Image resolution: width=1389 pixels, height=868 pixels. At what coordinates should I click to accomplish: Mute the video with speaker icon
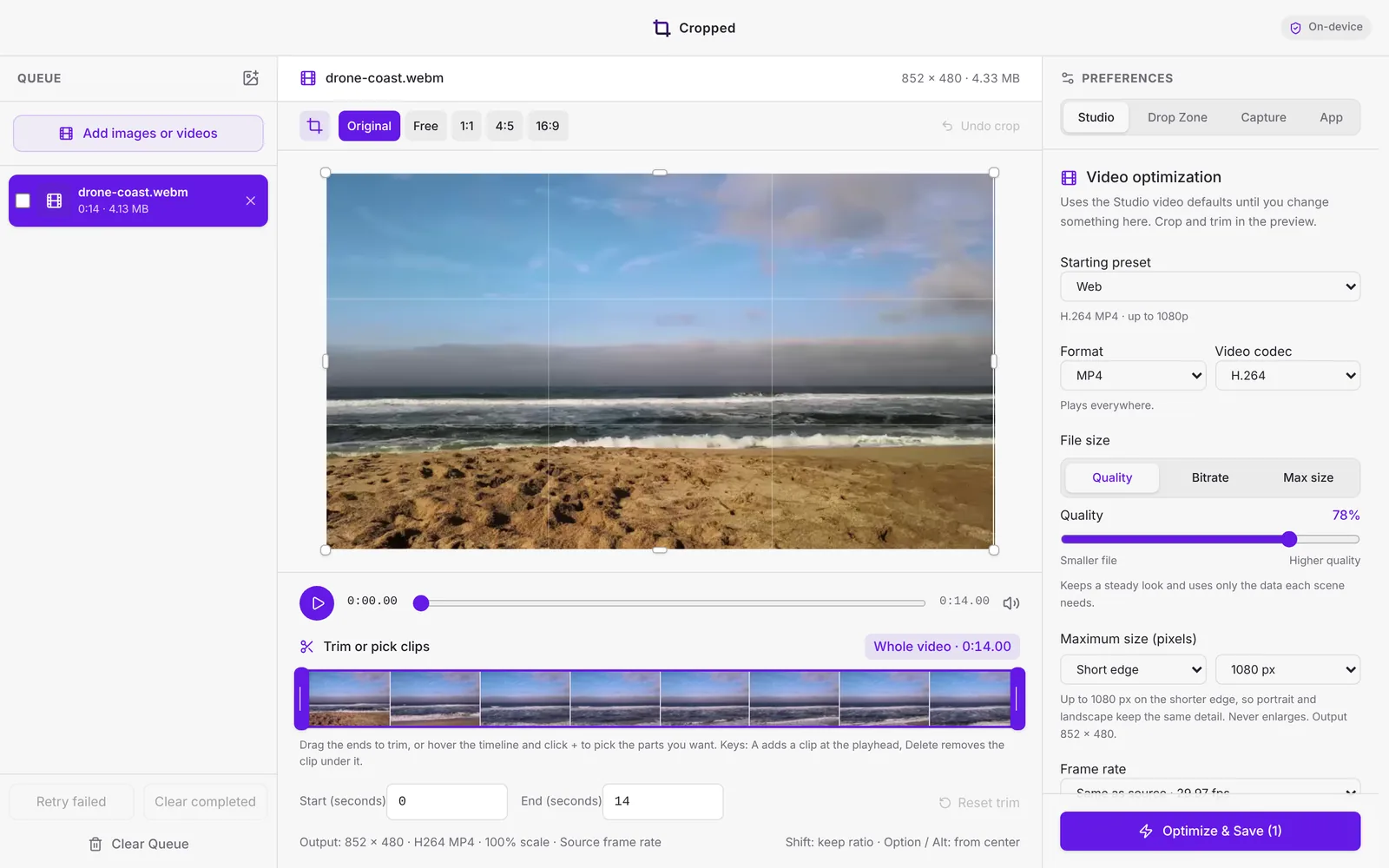click(x=1010, y=602)
